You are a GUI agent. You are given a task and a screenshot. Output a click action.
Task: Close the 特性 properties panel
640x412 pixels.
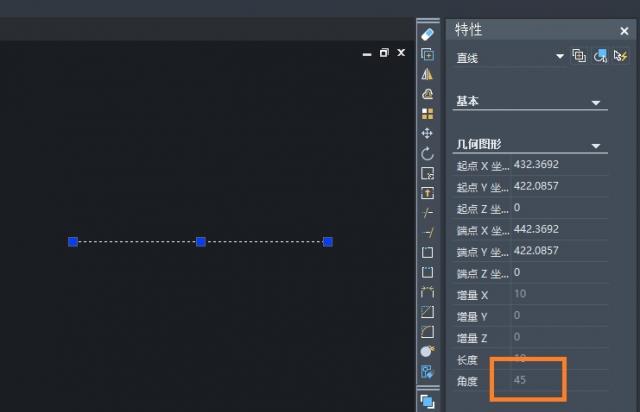click(624, 31)
